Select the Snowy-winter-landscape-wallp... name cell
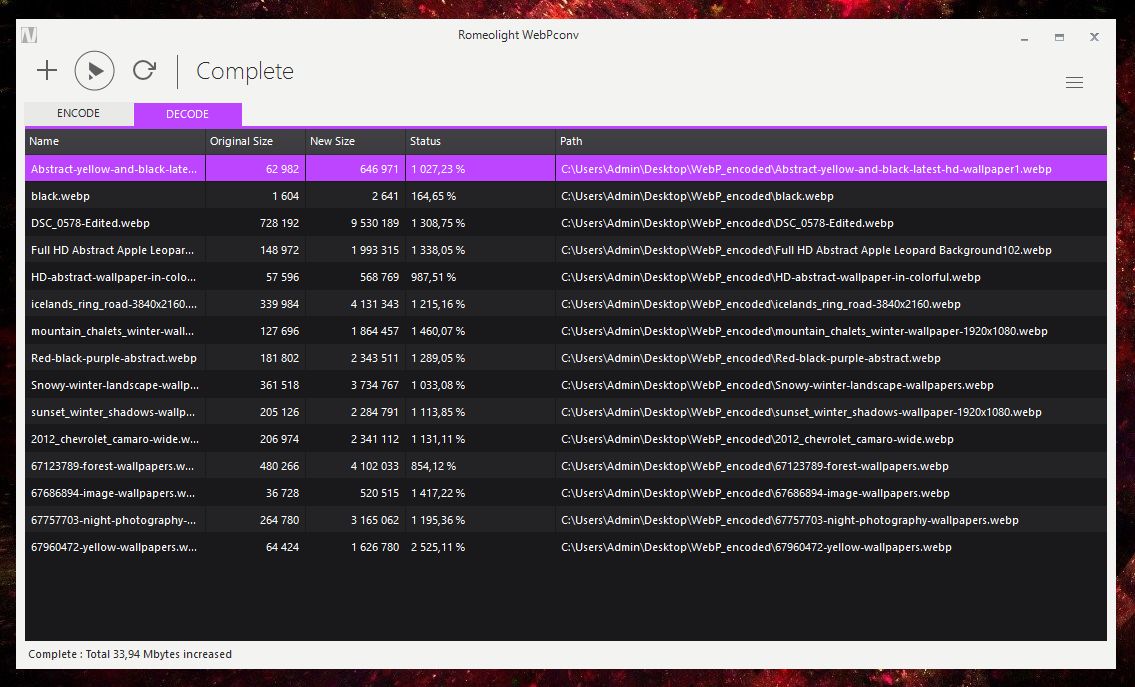The width and height of the screenshot is (1135, 687). click(x=115, y=385)
